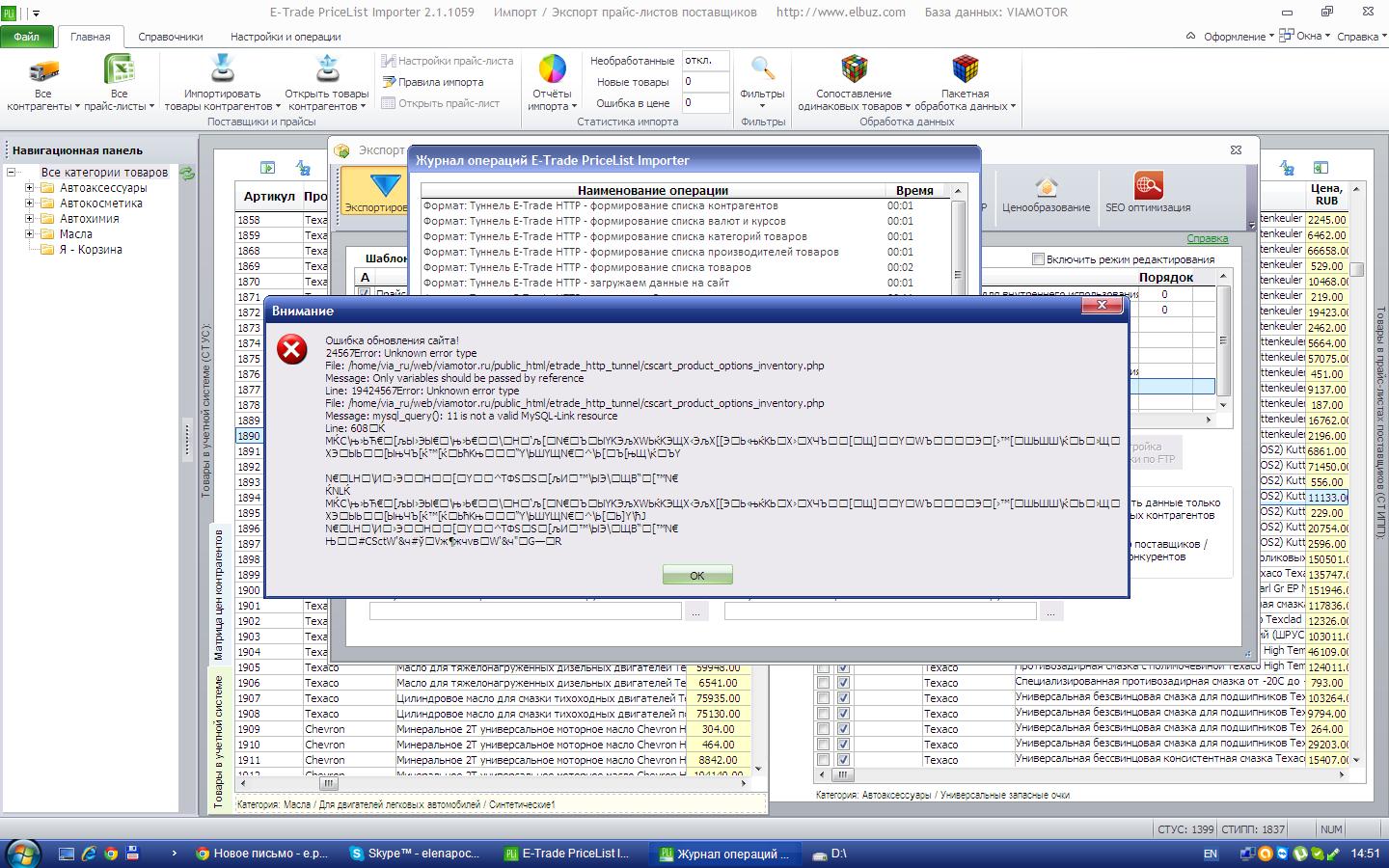Collapse the Все категории товаров tree root
This screenshot has width=1389, height=868.
coord(11,173)
